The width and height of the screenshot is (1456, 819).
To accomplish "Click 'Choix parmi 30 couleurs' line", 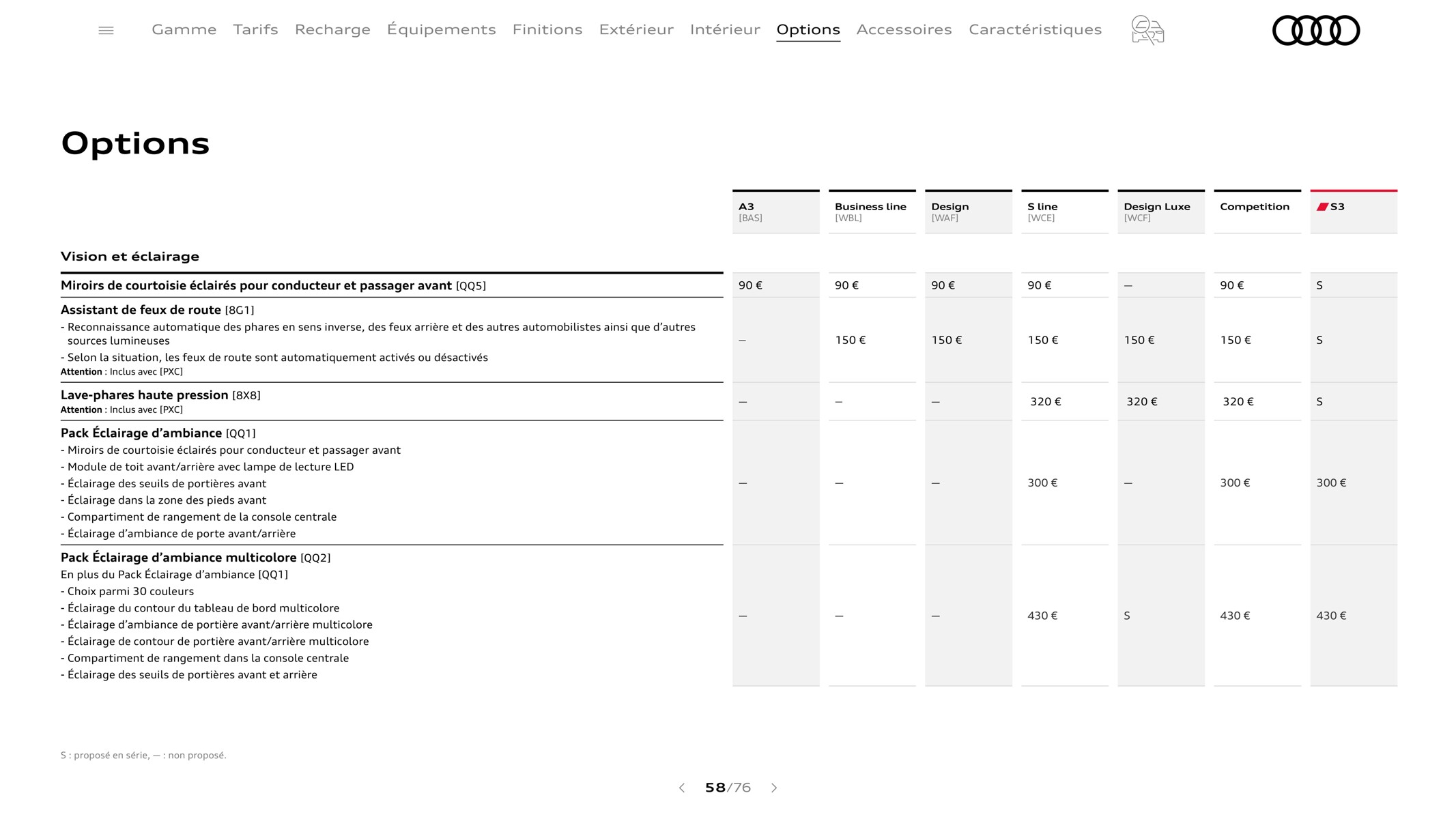I will [127, 592].
